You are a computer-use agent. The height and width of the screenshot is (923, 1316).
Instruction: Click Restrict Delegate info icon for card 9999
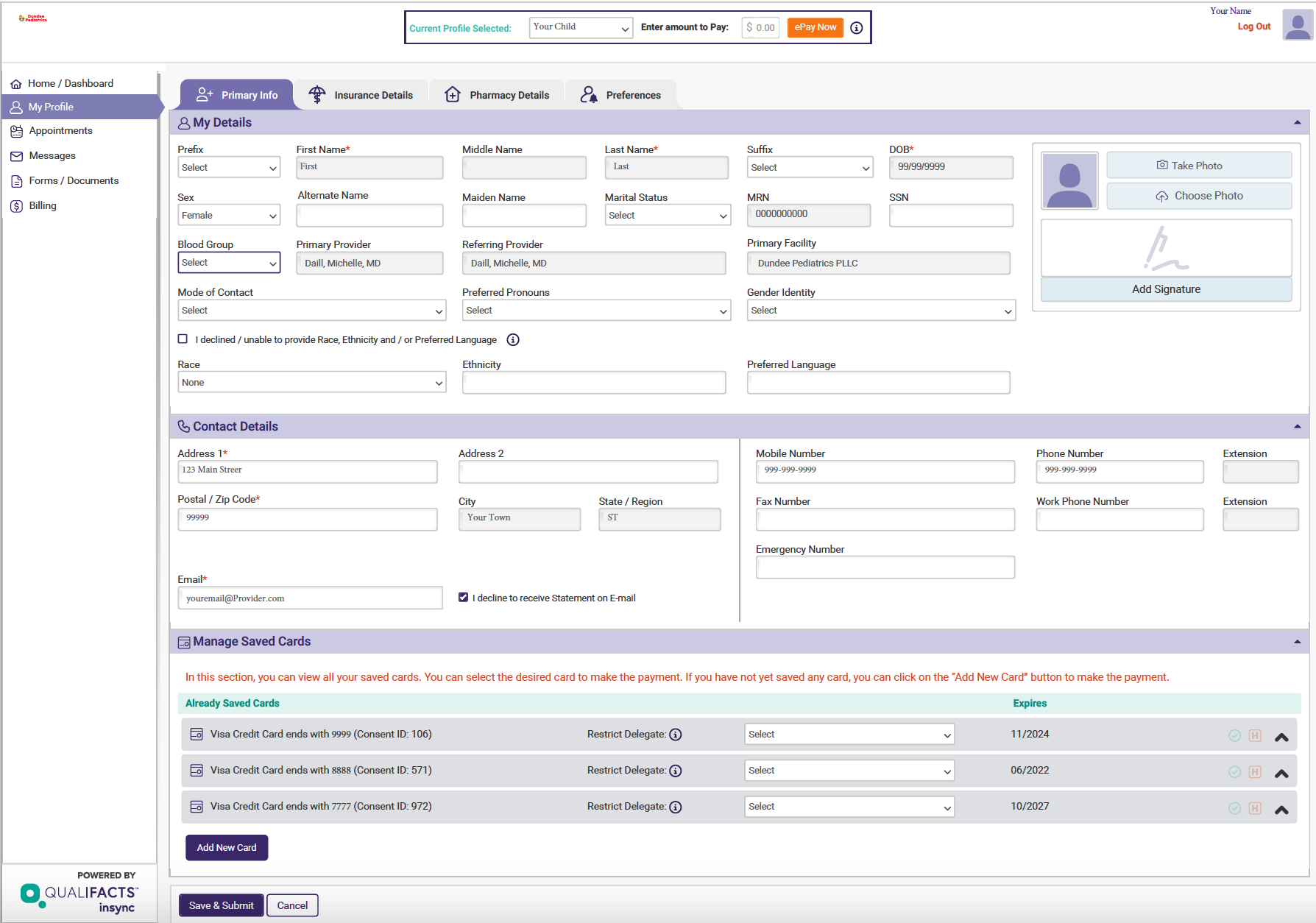coord(675,735)
